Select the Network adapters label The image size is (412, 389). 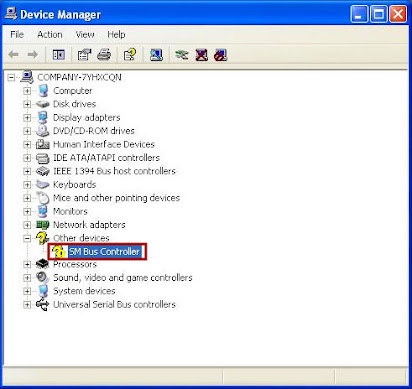[89, 225]
